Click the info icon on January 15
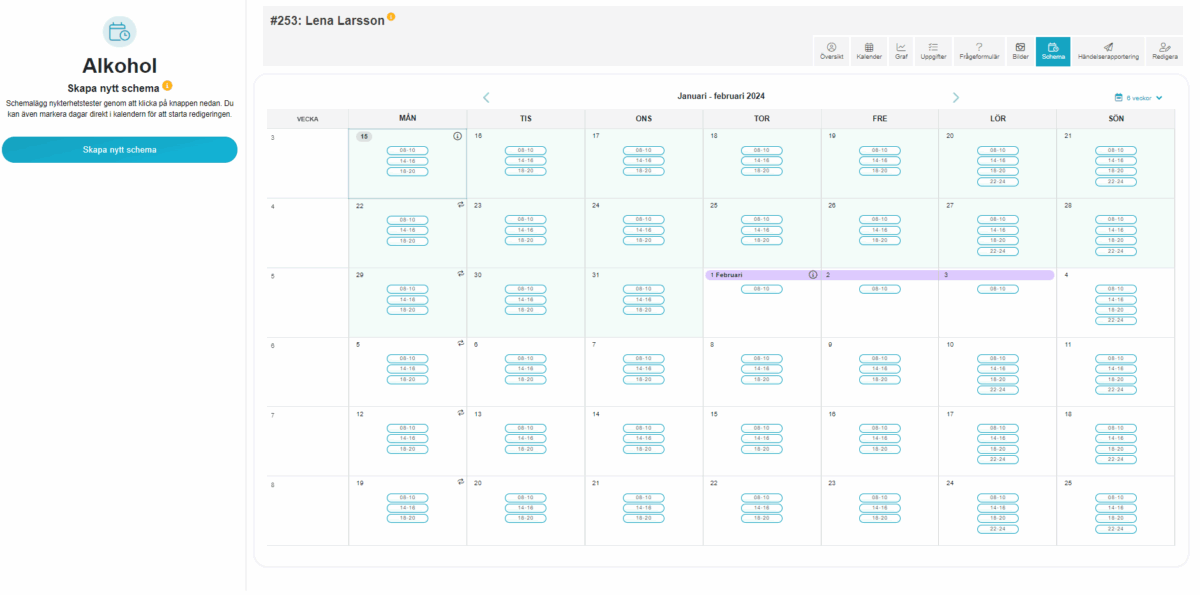Viewport: 1200px width, 595px height. 457,136
